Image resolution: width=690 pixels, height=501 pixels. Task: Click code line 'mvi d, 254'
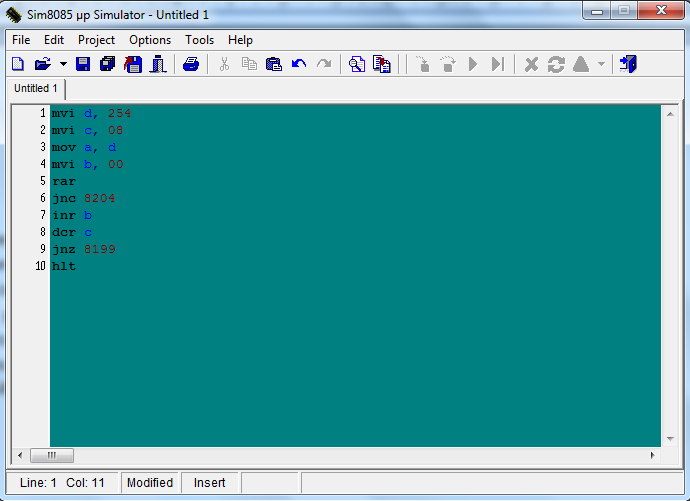(92, 113)
